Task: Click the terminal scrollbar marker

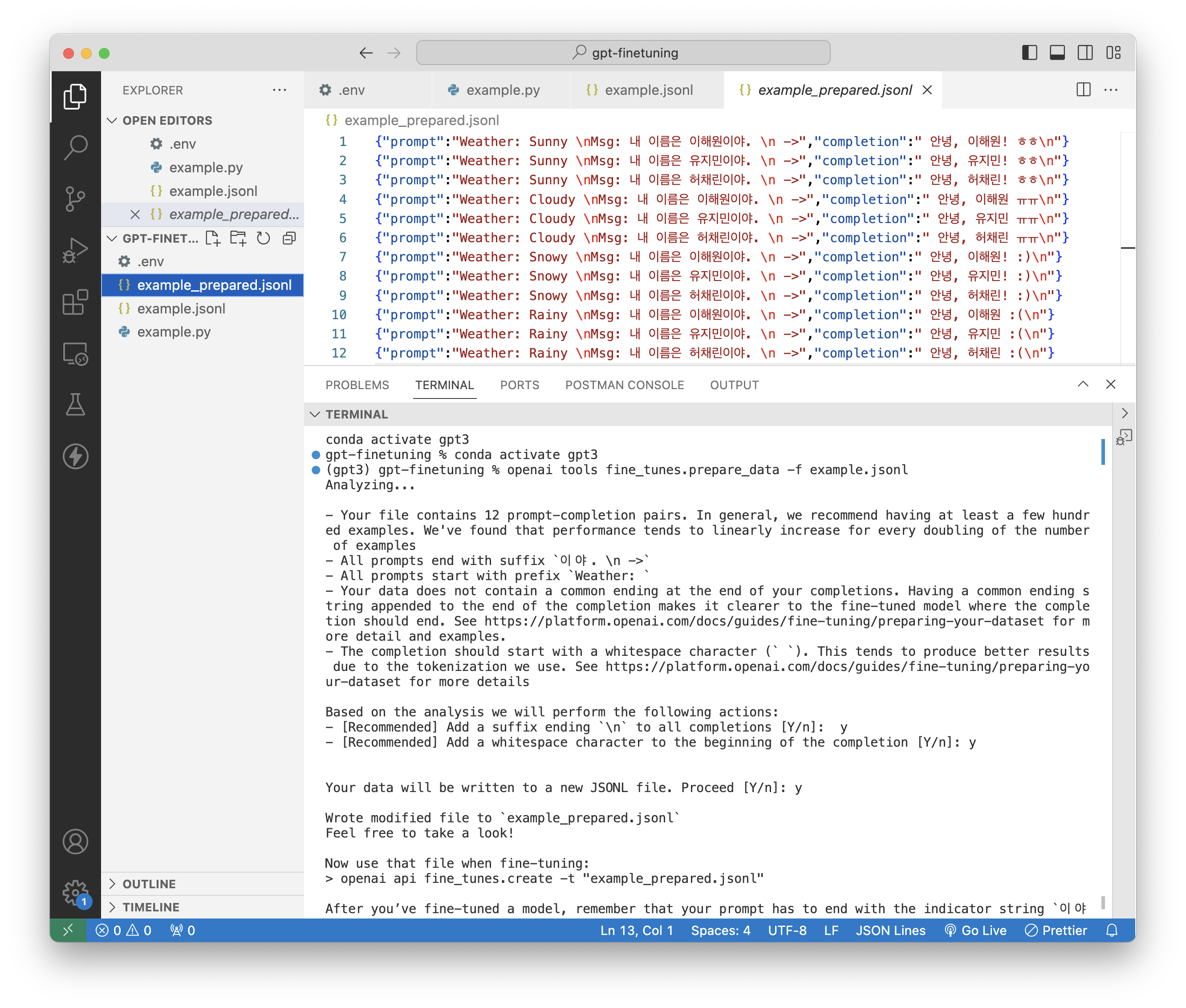Action: (x=1103, y=452)
